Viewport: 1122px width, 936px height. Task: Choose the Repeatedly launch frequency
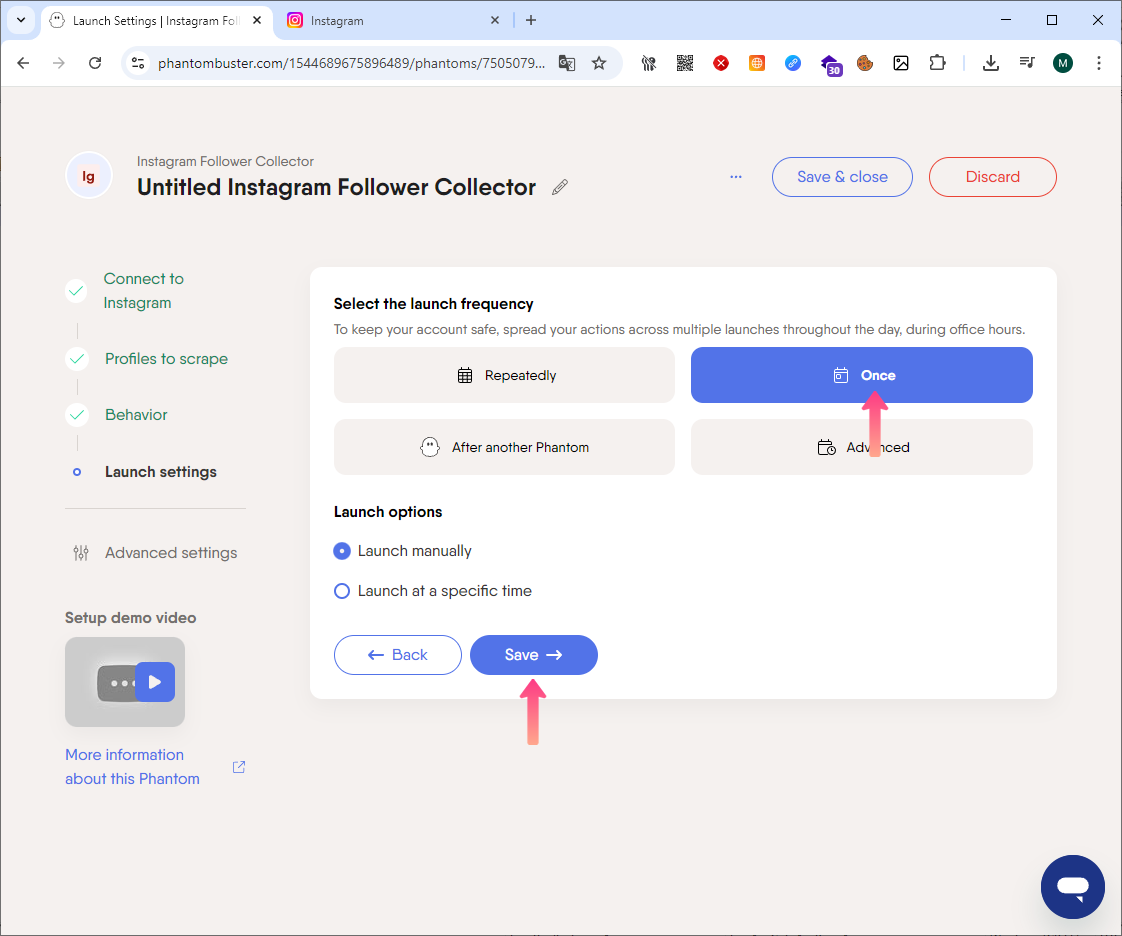pyautogui.click(x=504, y=375)
